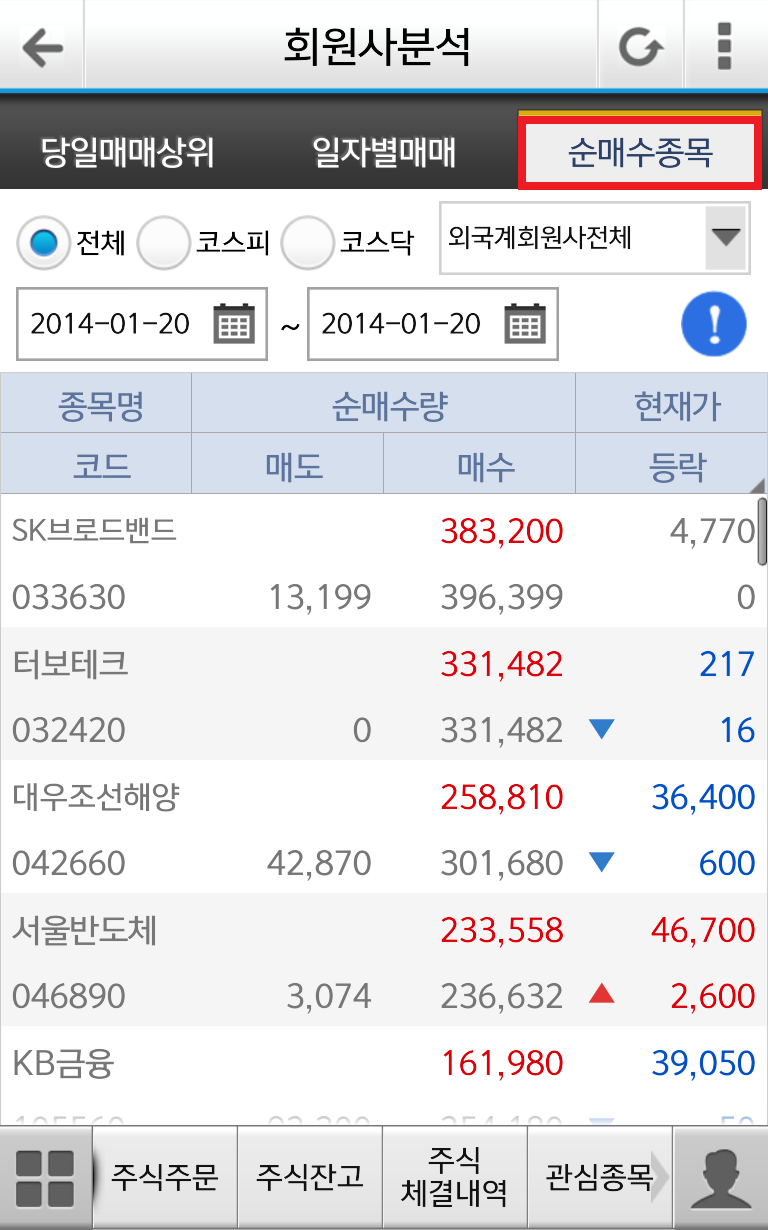Tap stock code 042660
Viewport: 768px width, 1230px height.
(x=69, y=863)
